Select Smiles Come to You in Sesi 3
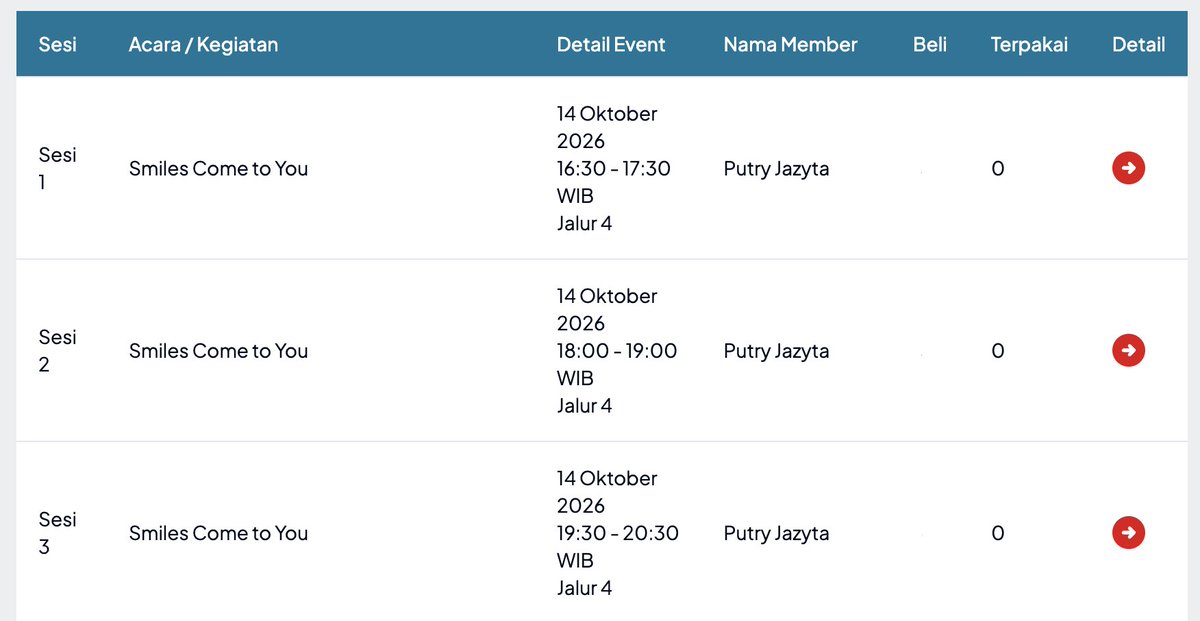Viewport: 1200px width, 621px height. click(x=218, y=533)
